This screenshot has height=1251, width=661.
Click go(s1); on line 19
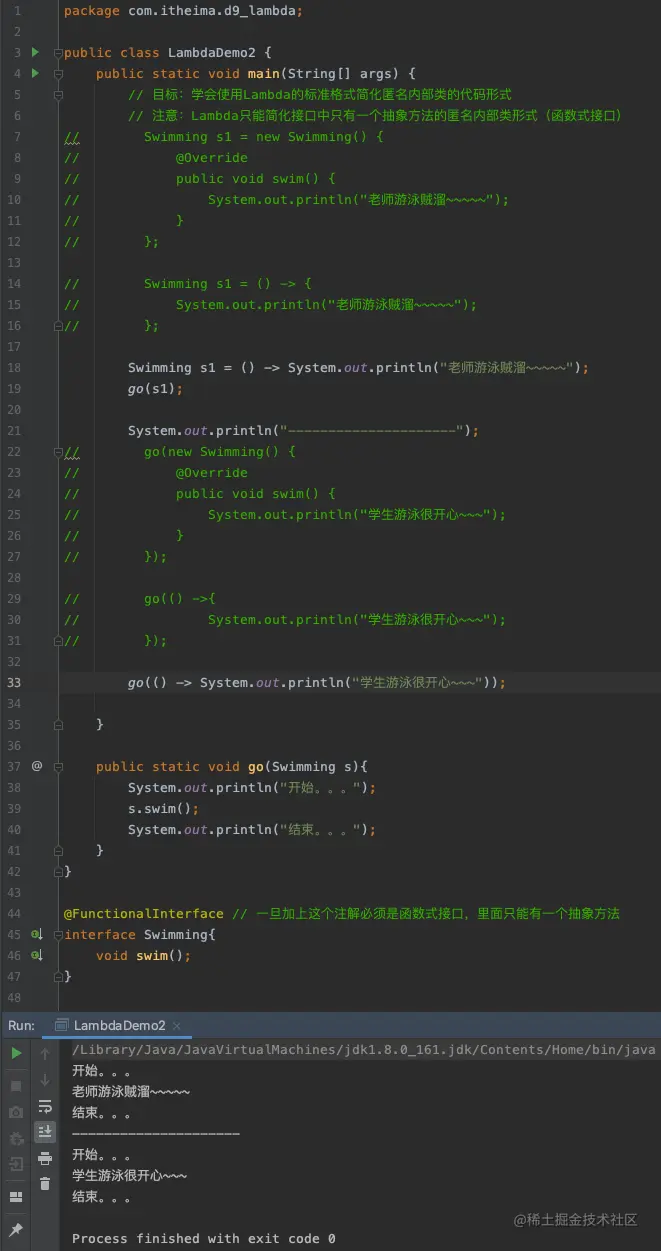pos(156,388)
